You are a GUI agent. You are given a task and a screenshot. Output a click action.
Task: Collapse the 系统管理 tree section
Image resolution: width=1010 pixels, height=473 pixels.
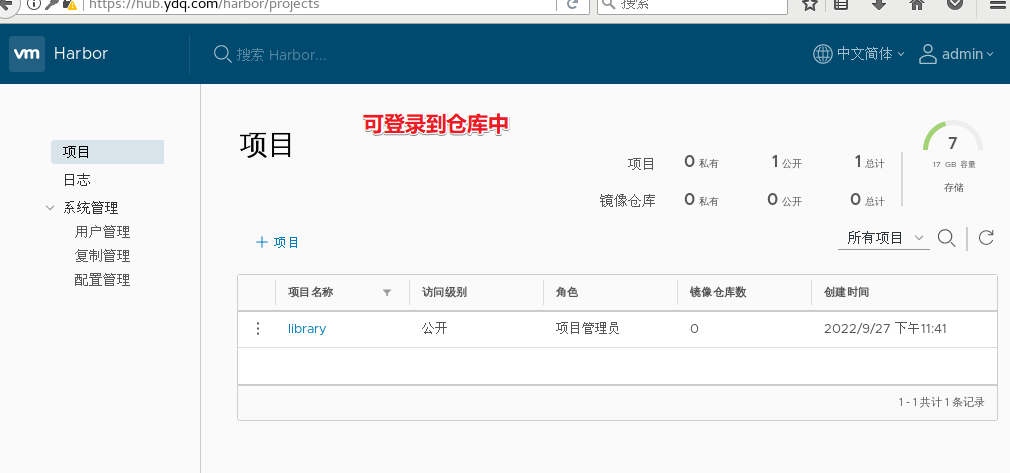pos(50,208)
